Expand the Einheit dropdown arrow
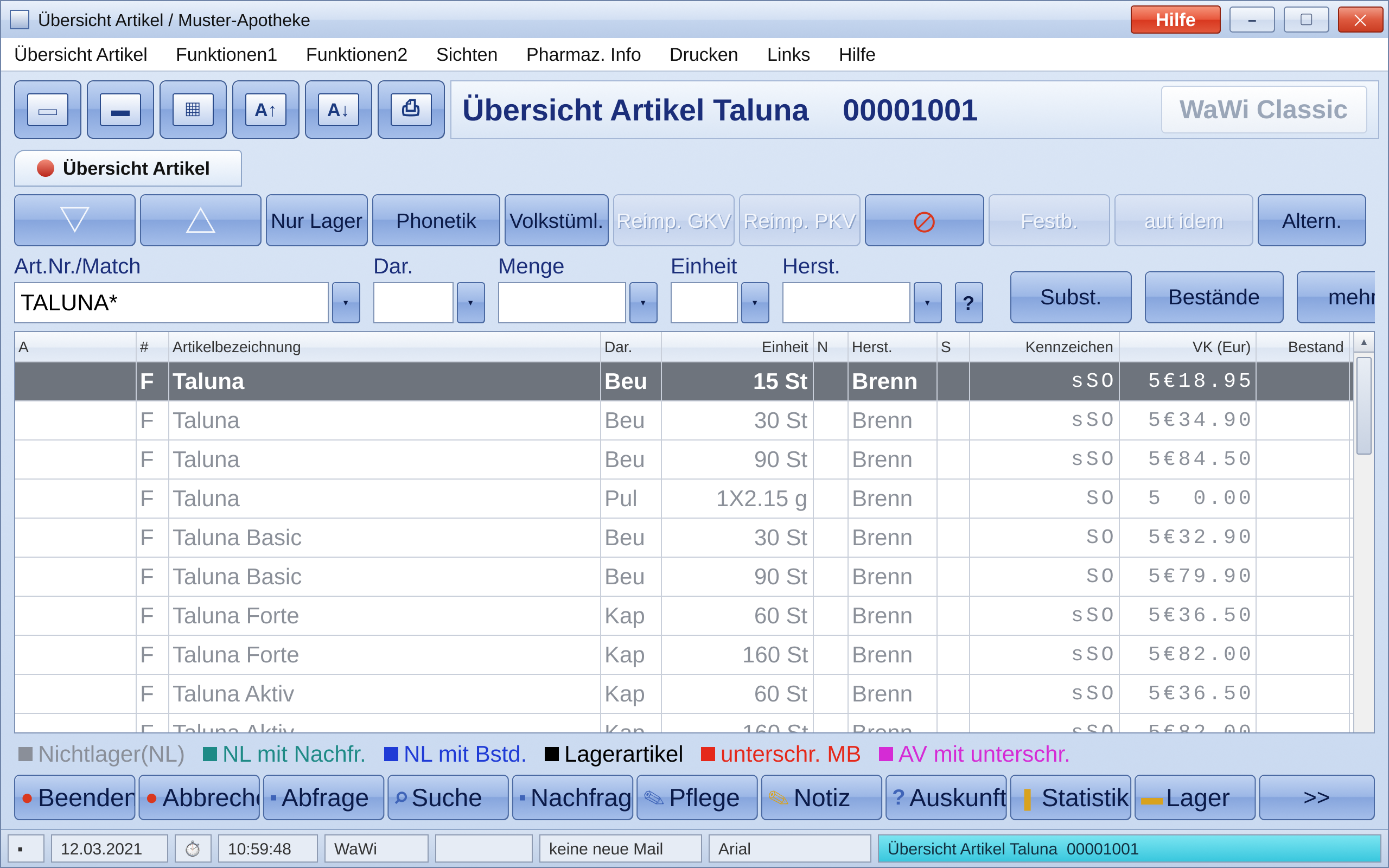Image resolution: width=1389 pixels, height=868 pixels. [755, 303]
